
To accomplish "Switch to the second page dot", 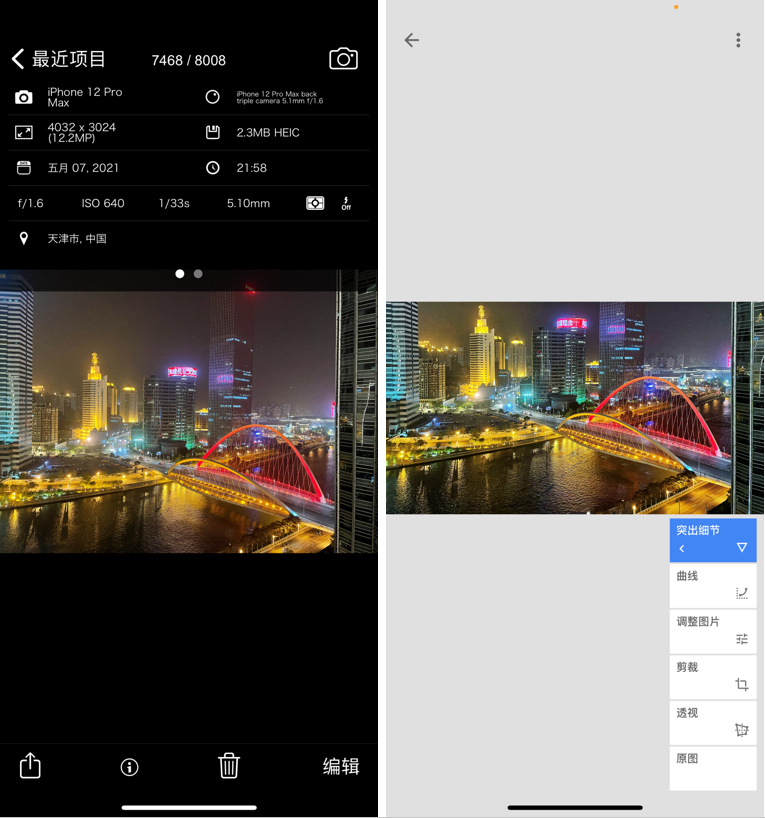I will [x=198, y=274].
